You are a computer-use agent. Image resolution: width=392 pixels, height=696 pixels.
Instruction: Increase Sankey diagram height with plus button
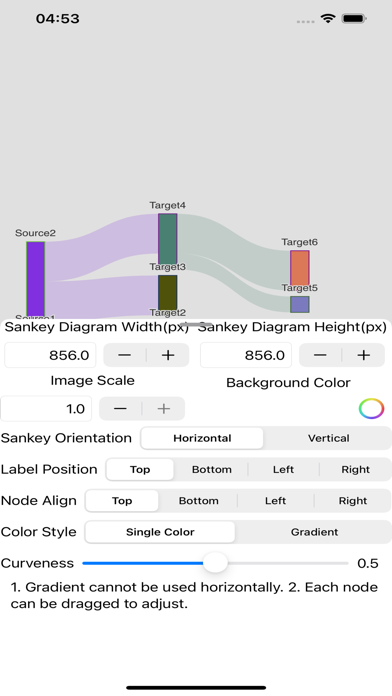[364, 355]
